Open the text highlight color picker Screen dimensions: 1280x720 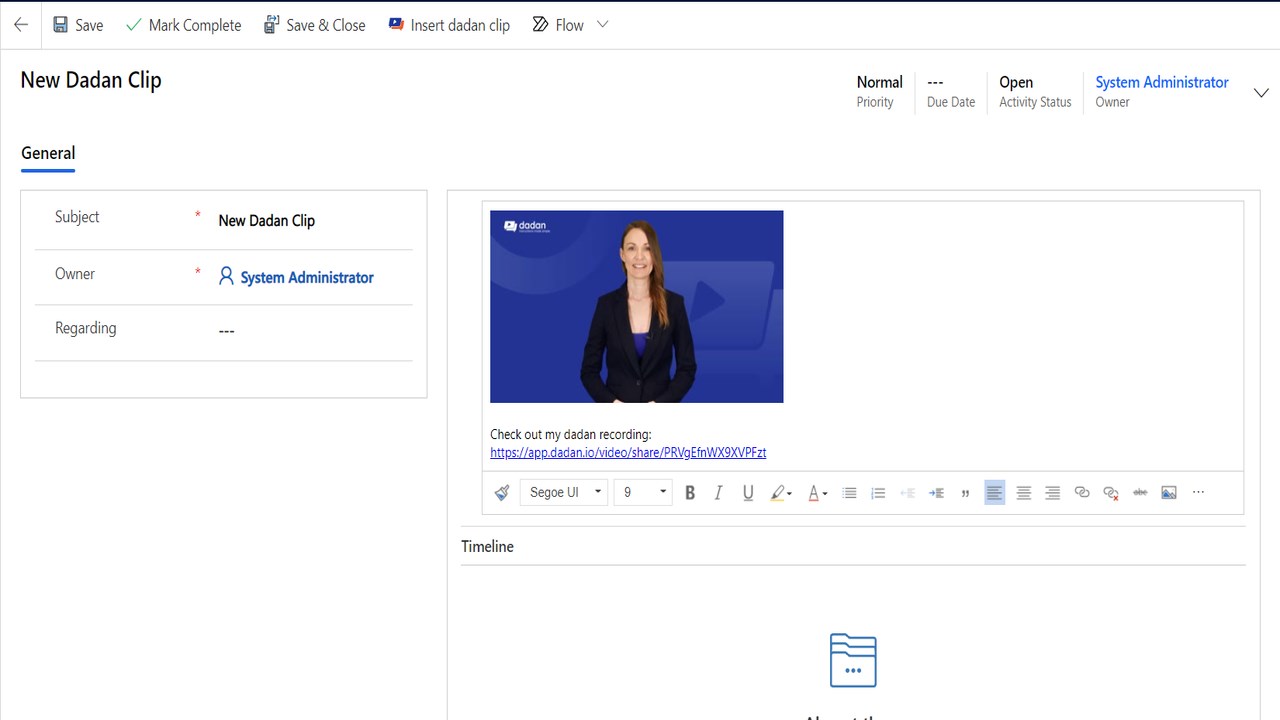[x=781, y=492]
